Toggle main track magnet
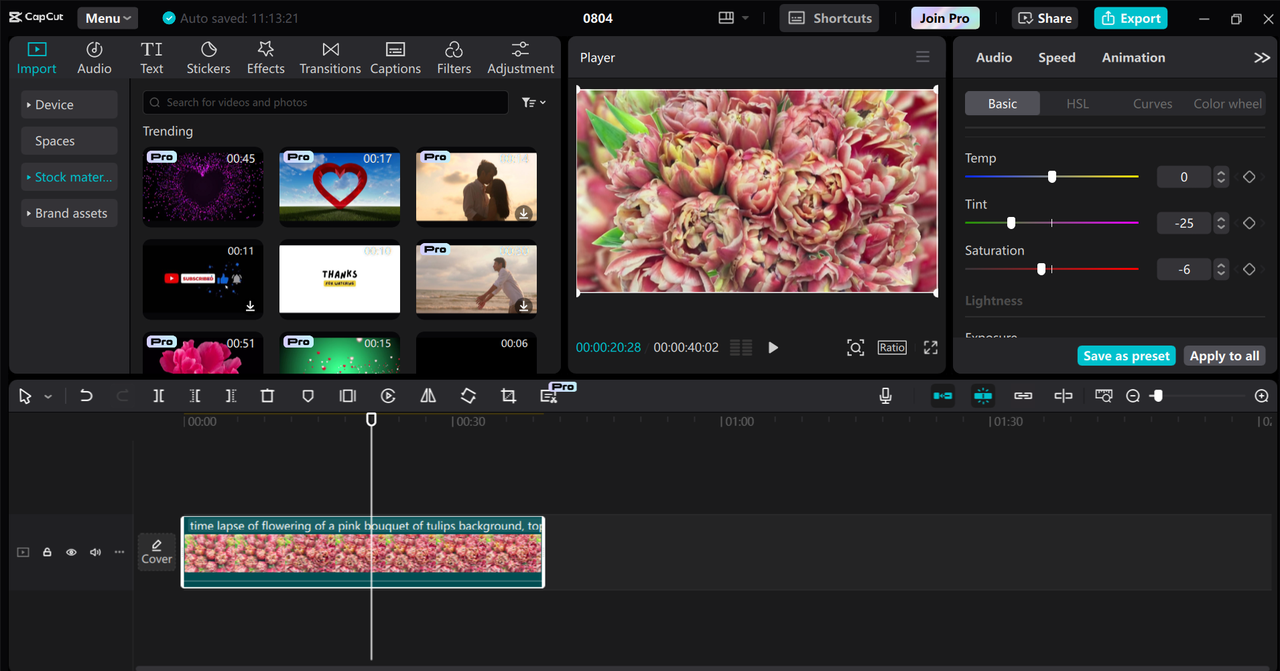Viewport: 1280px width, 671px height. [x=943, y=396]
